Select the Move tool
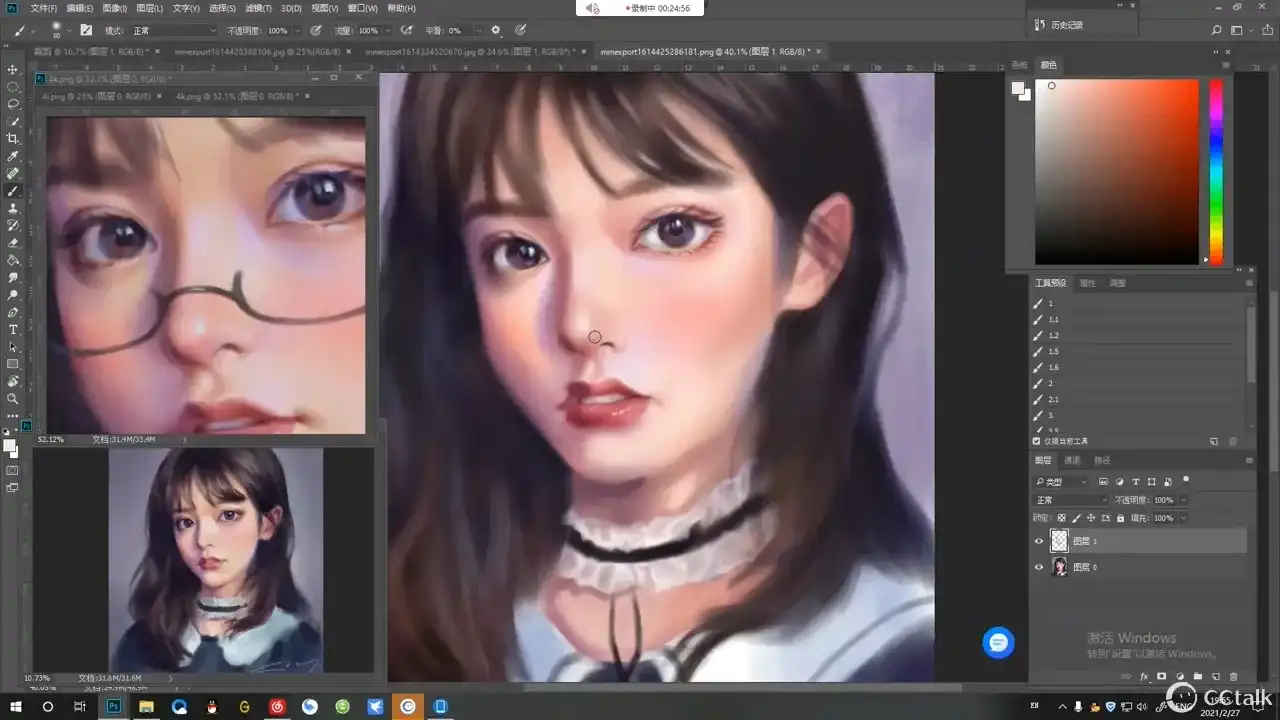 click(13, 69)
